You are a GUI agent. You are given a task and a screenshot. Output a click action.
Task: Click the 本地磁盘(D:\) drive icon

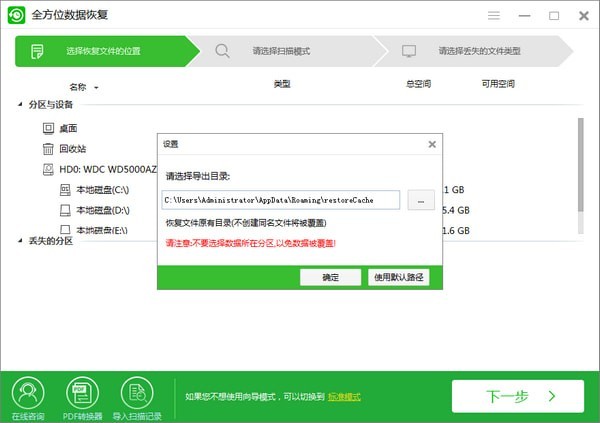click(x=65, y=210)
